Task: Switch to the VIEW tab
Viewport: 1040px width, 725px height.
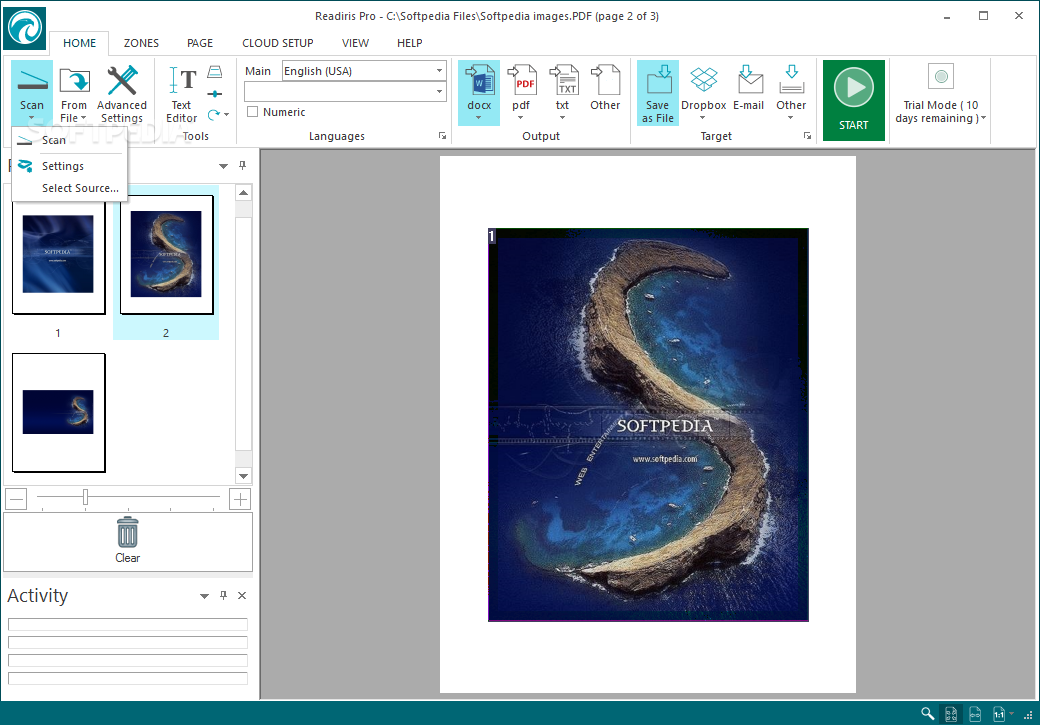Action: pyautogui.click(x=356, y=43)
